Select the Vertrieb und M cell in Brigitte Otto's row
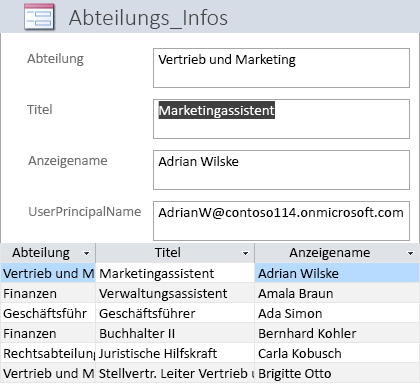This screenshot has width=420, height=384. pyautogui.click(x=48, y=373)
